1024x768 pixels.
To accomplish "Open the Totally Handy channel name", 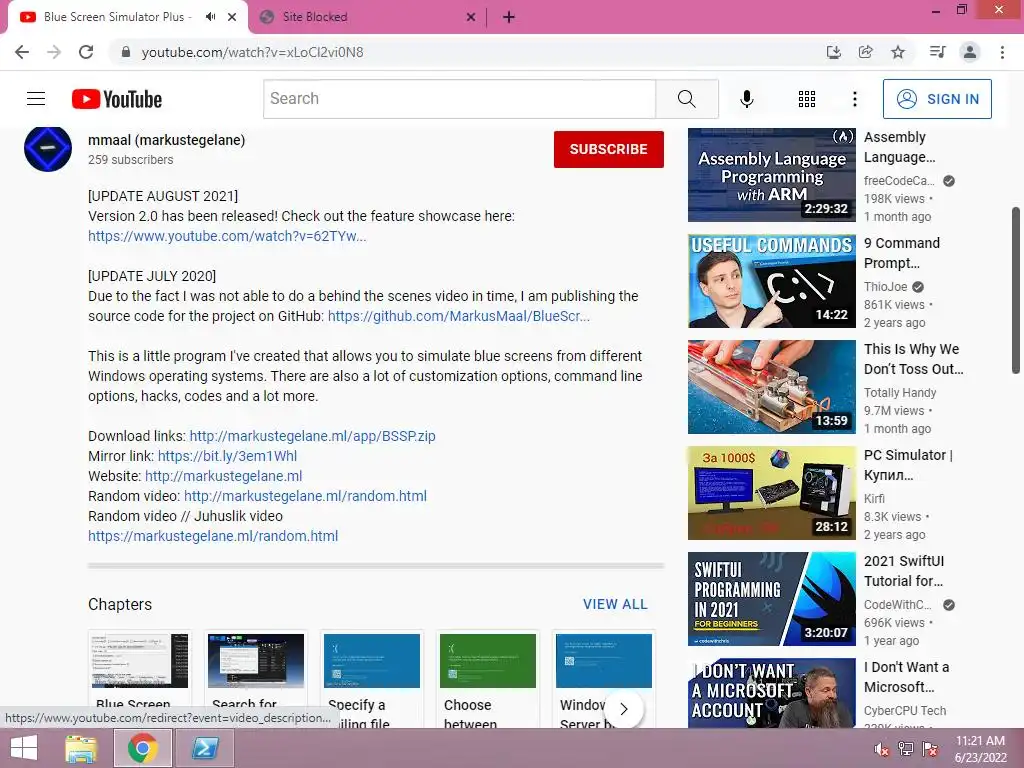I will (900, 392).
